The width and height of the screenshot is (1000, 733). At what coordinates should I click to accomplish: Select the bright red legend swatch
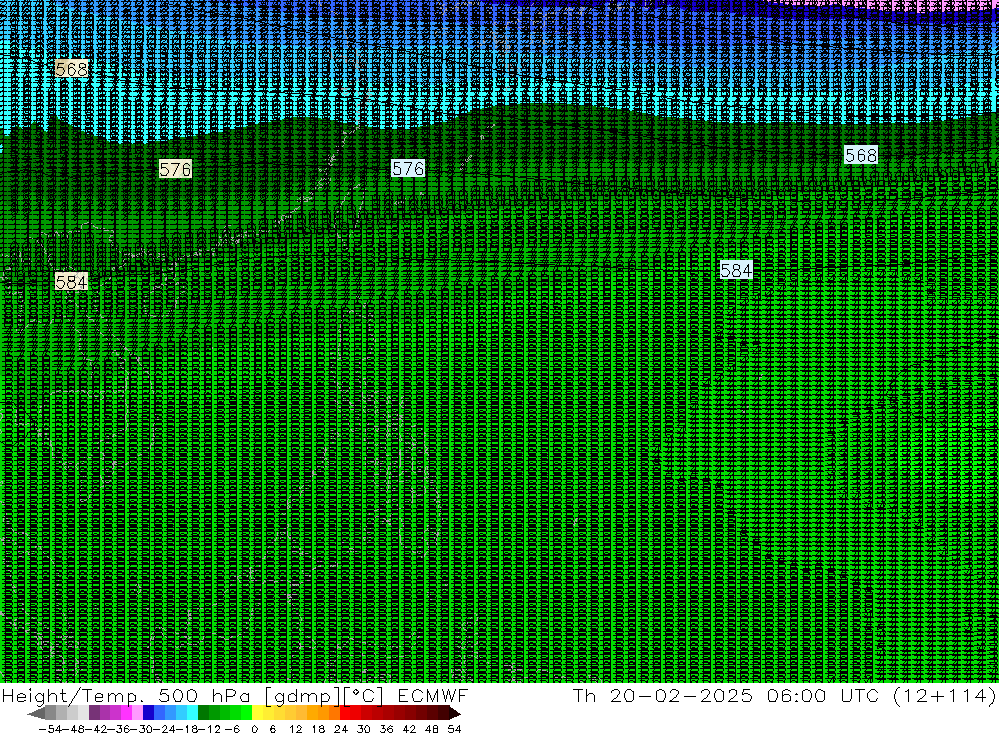point(345,713)
